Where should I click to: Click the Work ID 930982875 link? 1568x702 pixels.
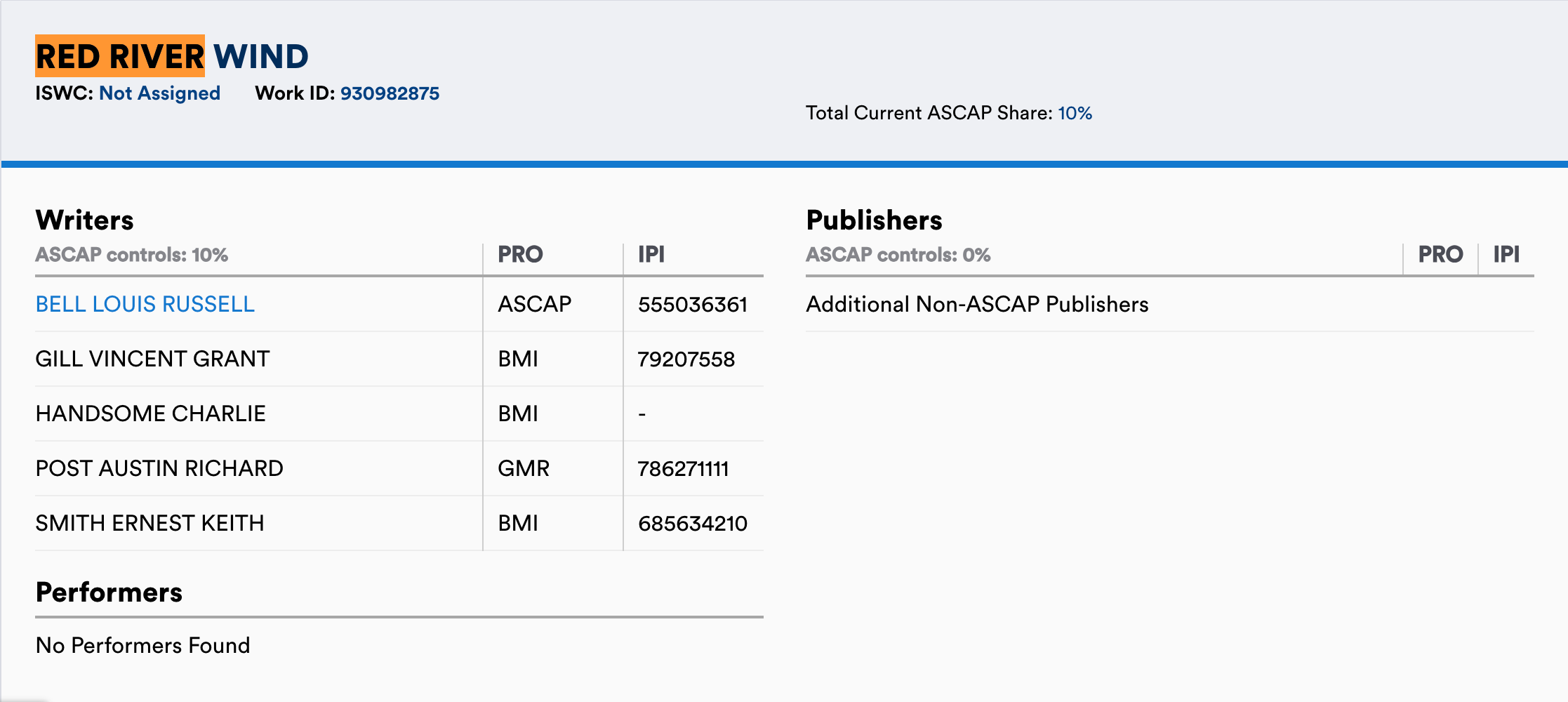(x=389, y=93)
